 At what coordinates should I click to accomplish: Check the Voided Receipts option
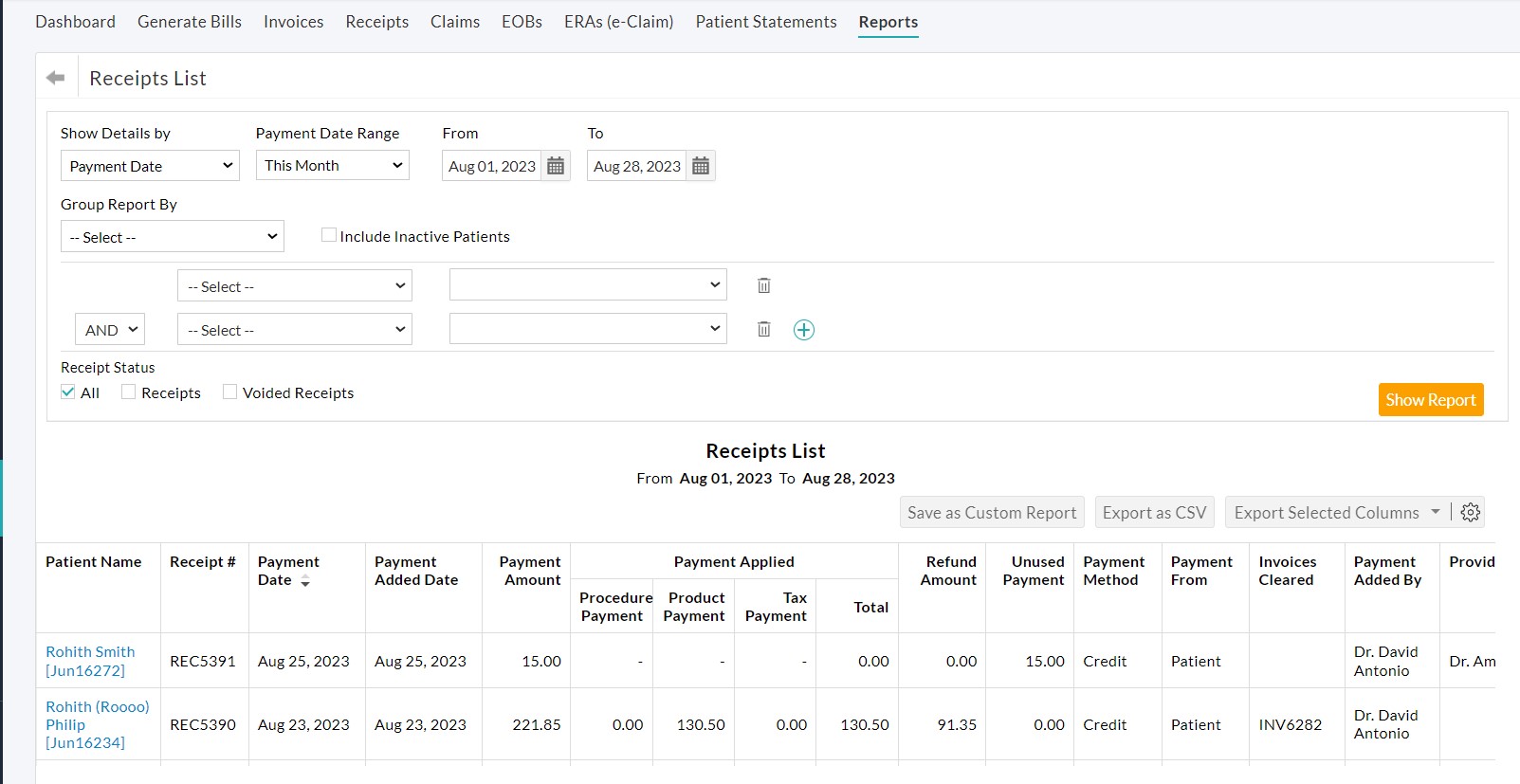(229, 392)
